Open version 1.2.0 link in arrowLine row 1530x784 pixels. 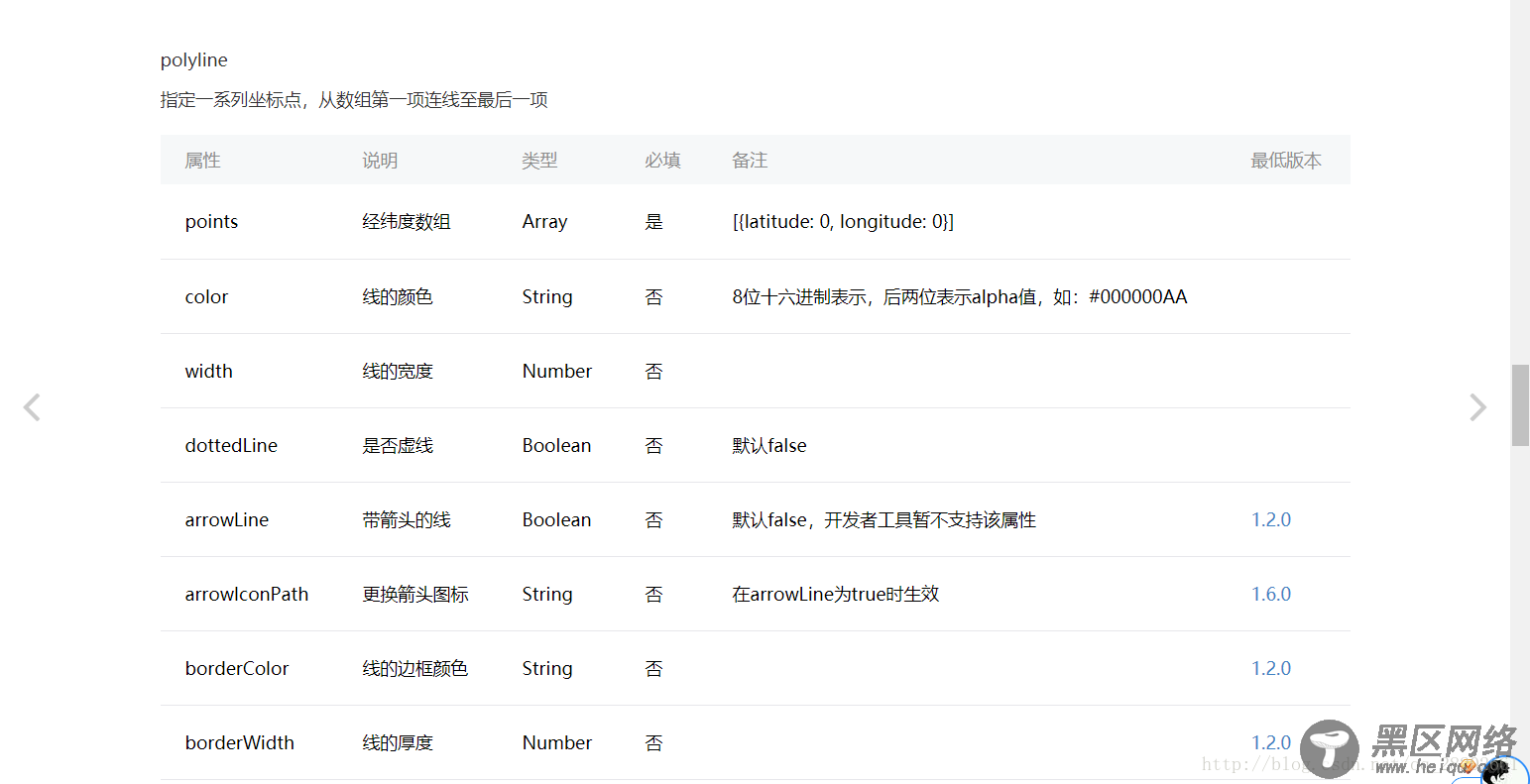(1271, 519)
